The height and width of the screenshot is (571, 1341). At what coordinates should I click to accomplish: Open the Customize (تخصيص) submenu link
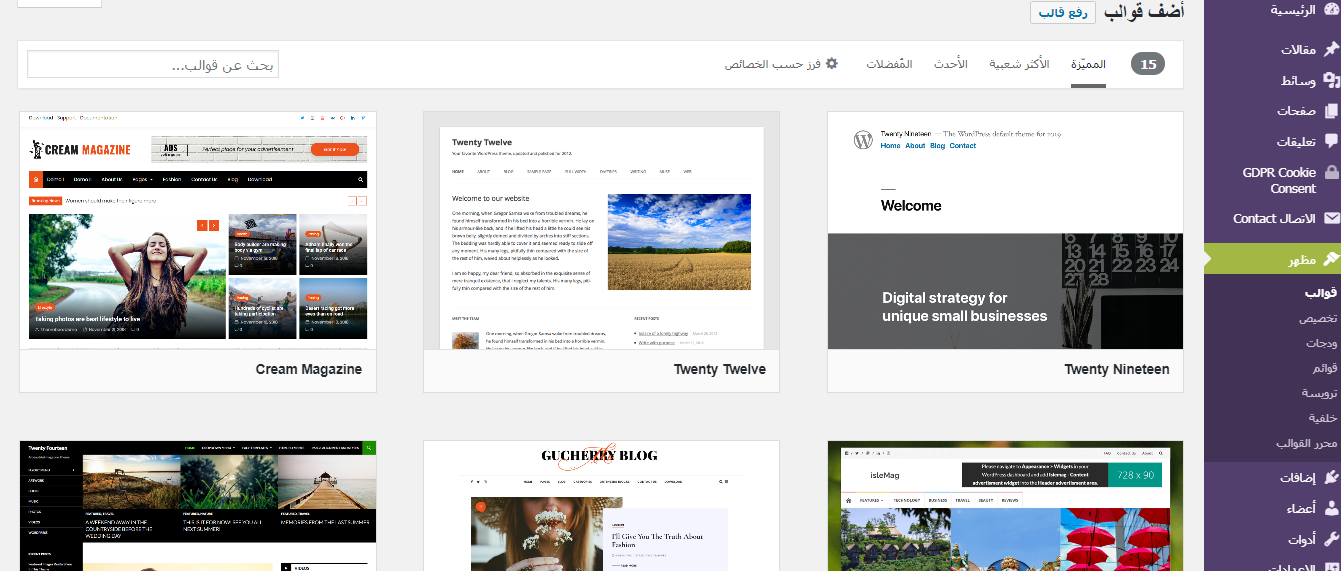(x=1318, y=318)
